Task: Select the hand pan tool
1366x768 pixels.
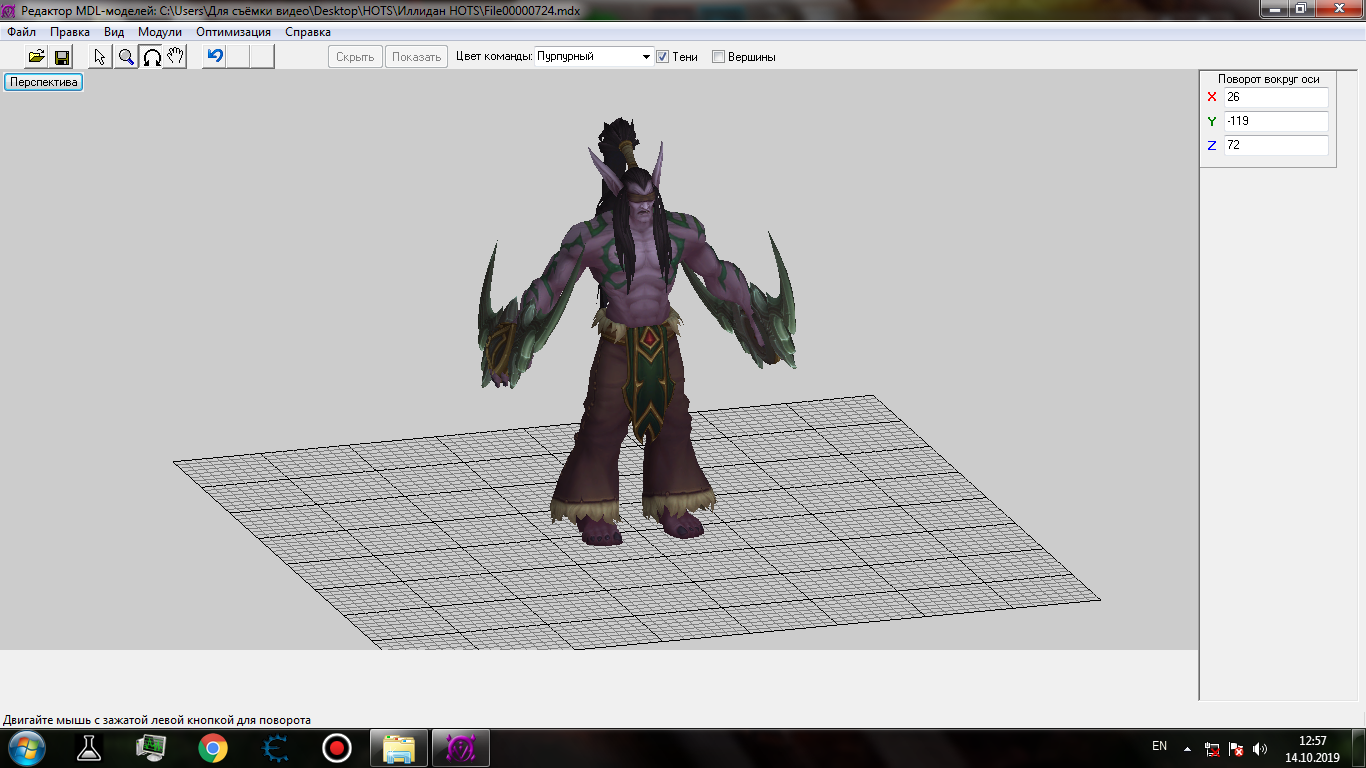Action: (x=175, y=57)
